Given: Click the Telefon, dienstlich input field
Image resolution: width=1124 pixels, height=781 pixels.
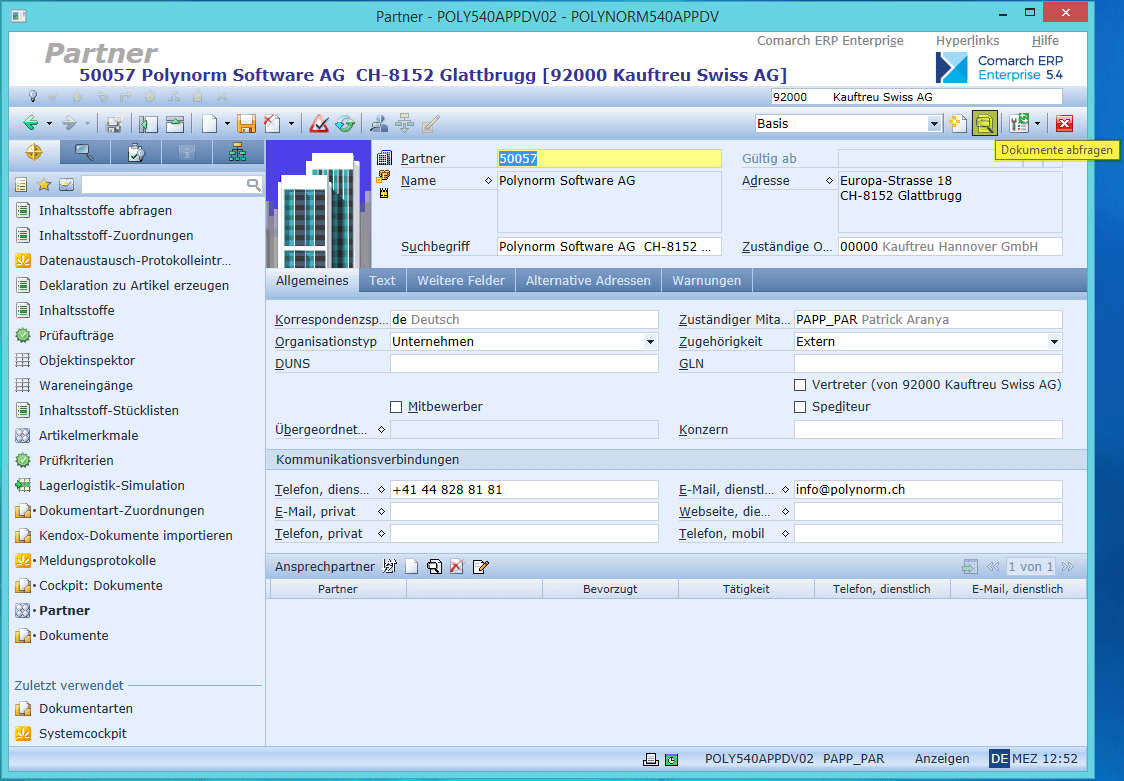Looking at the screenshot, I should tap(524, 489).
